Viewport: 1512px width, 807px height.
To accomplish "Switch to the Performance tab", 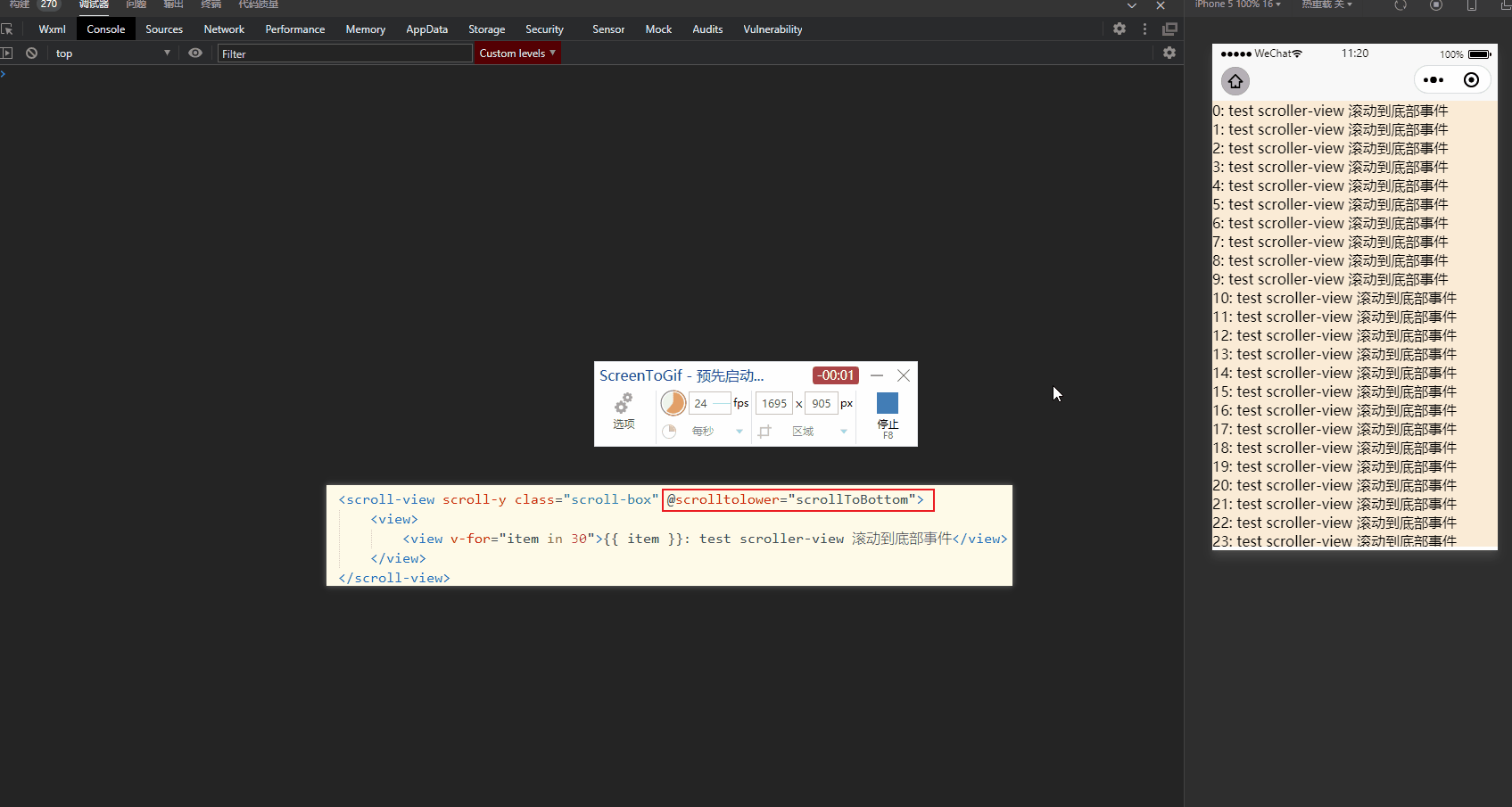I will pyautogui.click(x=295, y=29).
